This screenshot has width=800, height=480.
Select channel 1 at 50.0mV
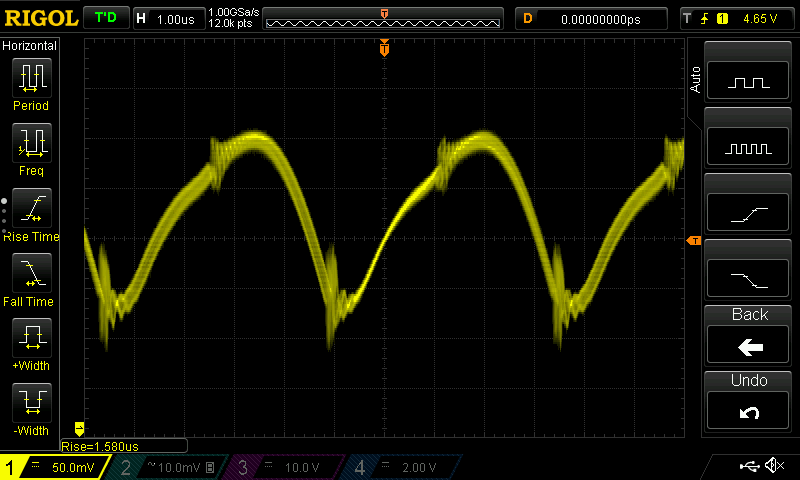[54, 467]
